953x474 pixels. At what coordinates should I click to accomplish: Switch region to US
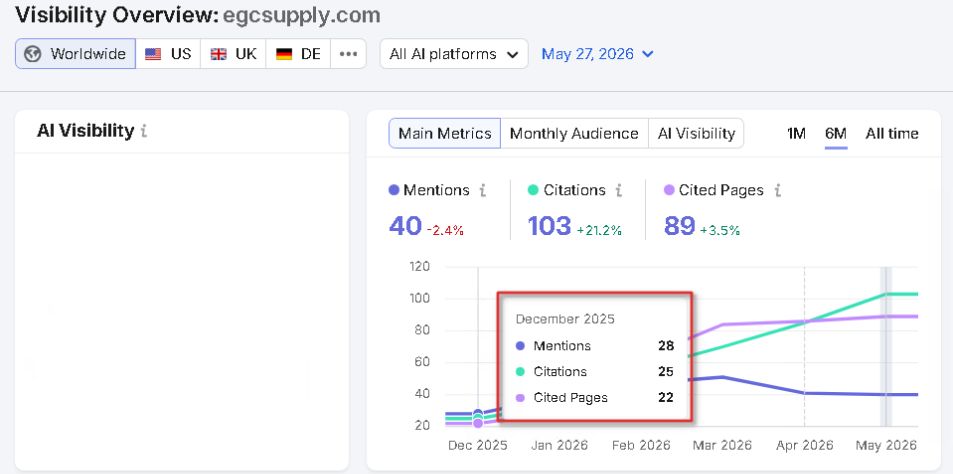click(168, 54)
